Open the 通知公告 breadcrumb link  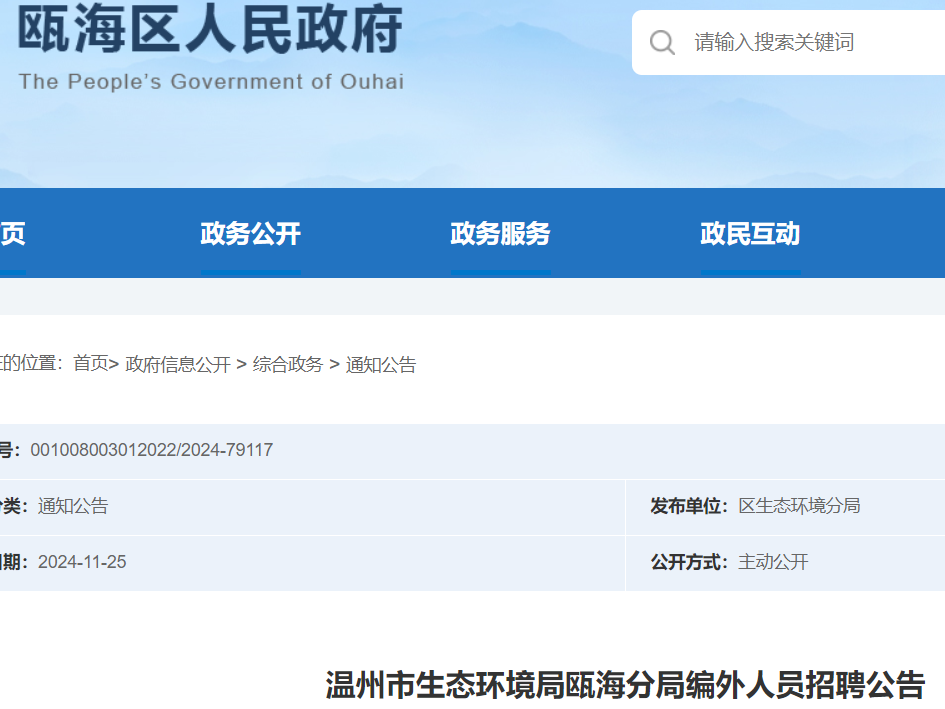[x=381, y=364]
